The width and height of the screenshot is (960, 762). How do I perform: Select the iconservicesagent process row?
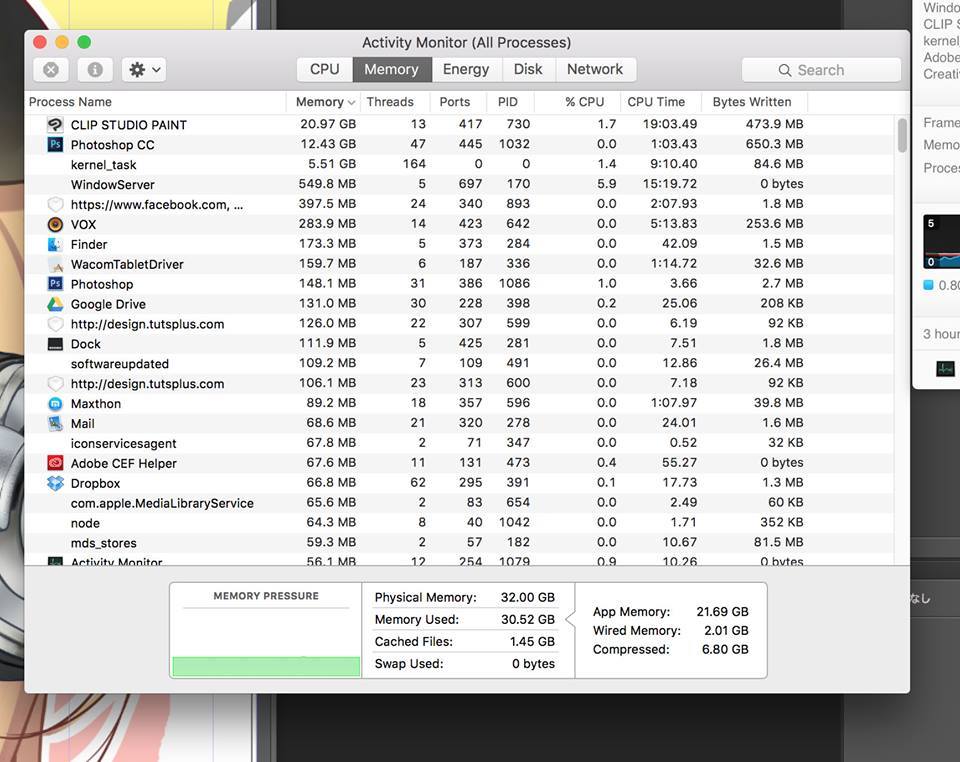pos(459,443)
